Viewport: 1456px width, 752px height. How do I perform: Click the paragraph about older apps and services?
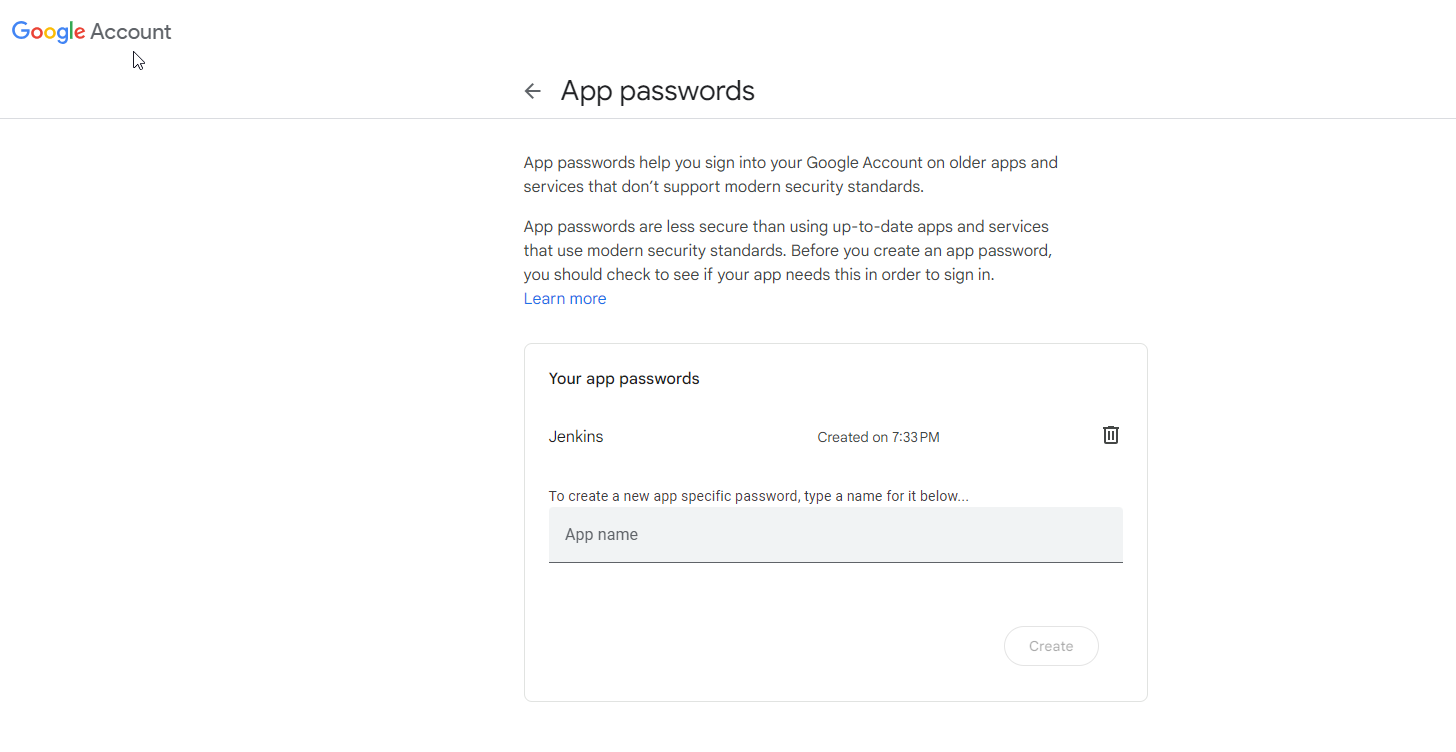pyautogui.click(x=790, y=174)
